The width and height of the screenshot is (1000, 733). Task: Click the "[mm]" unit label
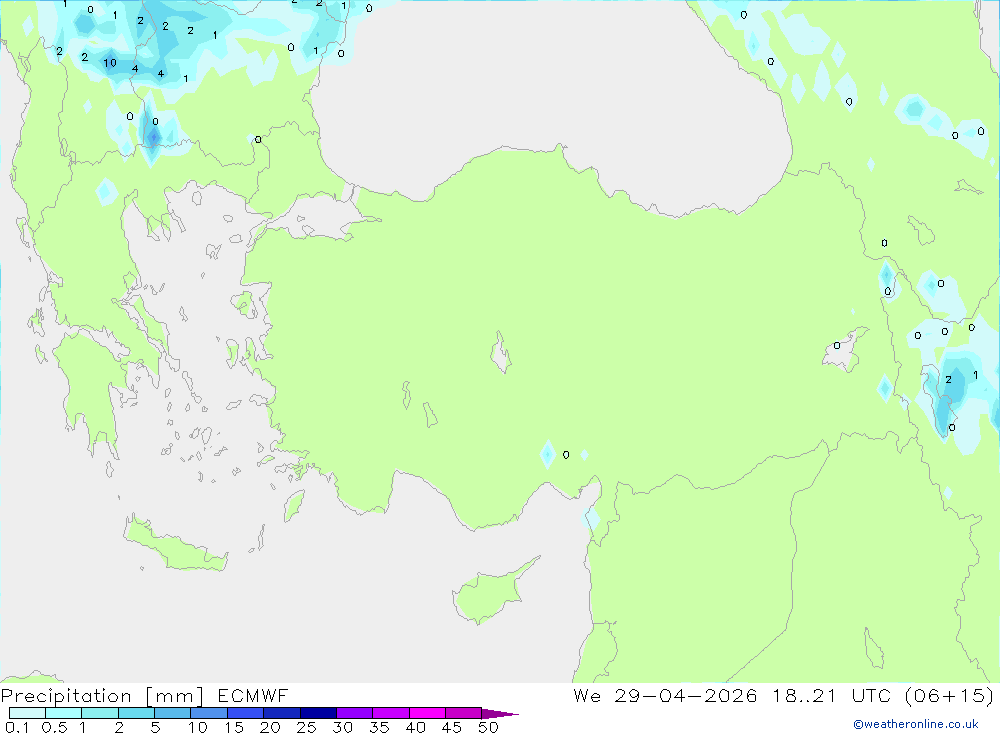175,696
